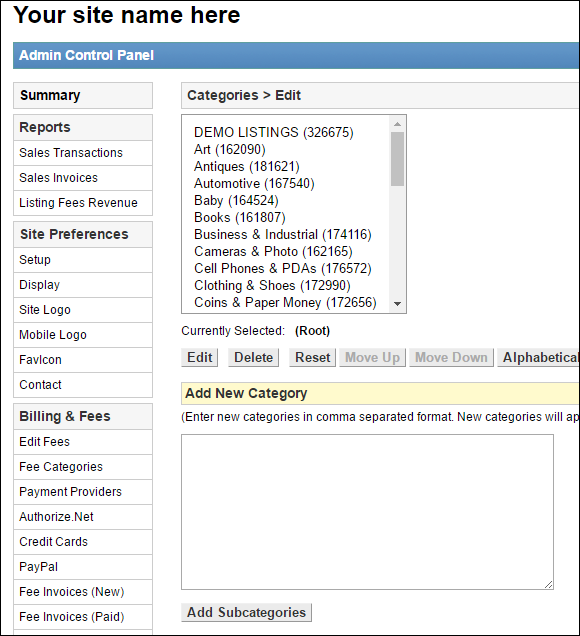Open Site Preferences section header
580x636 pixels.
(x=83, y=234)
